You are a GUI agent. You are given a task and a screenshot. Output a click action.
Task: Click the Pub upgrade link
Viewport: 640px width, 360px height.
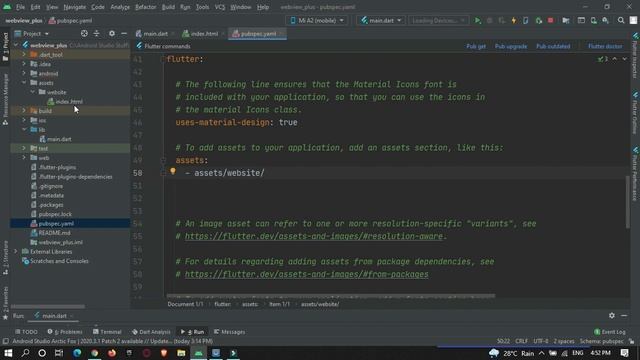[x=511, y=46]
